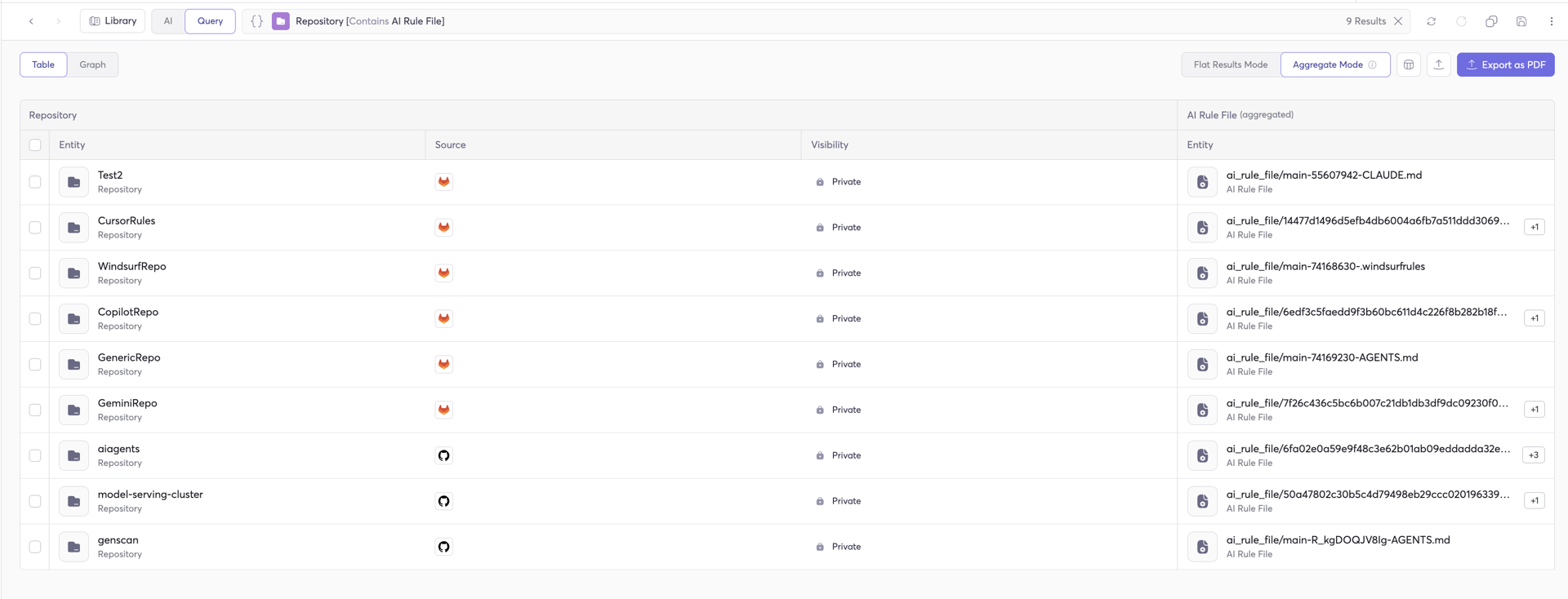The width and height of the screenshot is (1568, 599).
Task: Click the Aggregate Mode info icon
Action: point(1373,64)
